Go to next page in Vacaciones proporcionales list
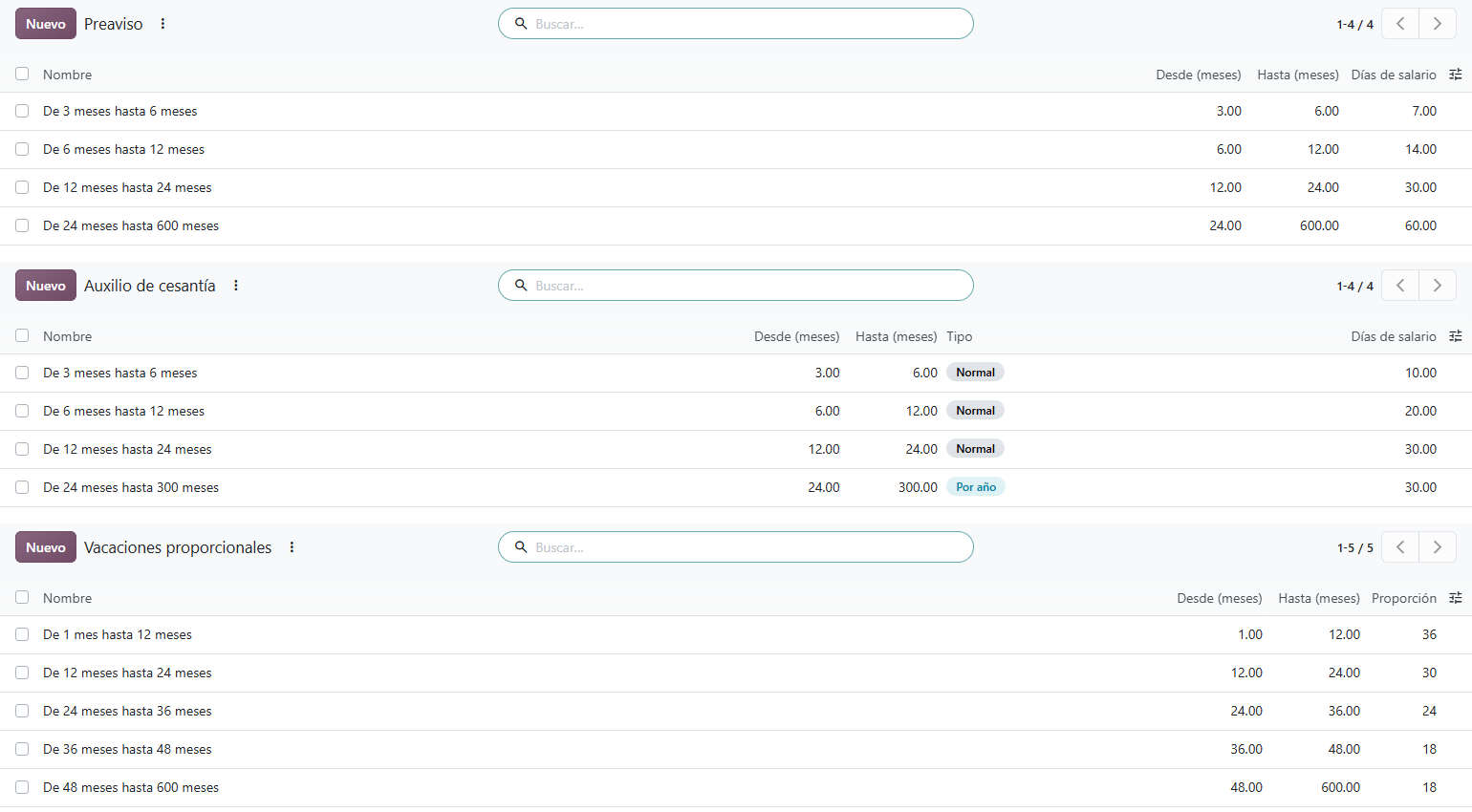1472x812 pixels. click(1438, 547)
